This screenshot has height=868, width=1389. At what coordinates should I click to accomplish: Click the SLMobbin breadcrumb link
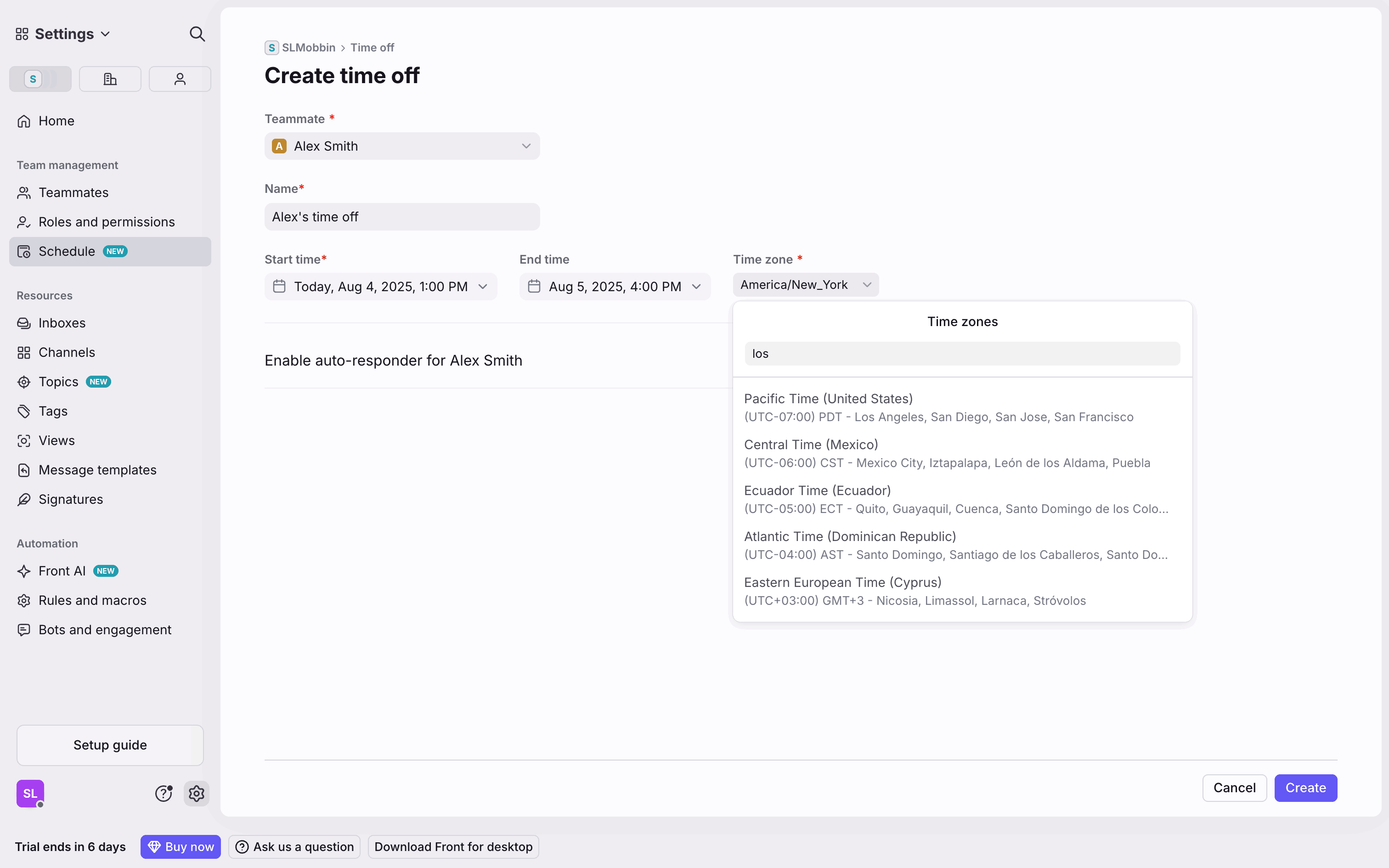pyautogui.click(x=308, y=48)
